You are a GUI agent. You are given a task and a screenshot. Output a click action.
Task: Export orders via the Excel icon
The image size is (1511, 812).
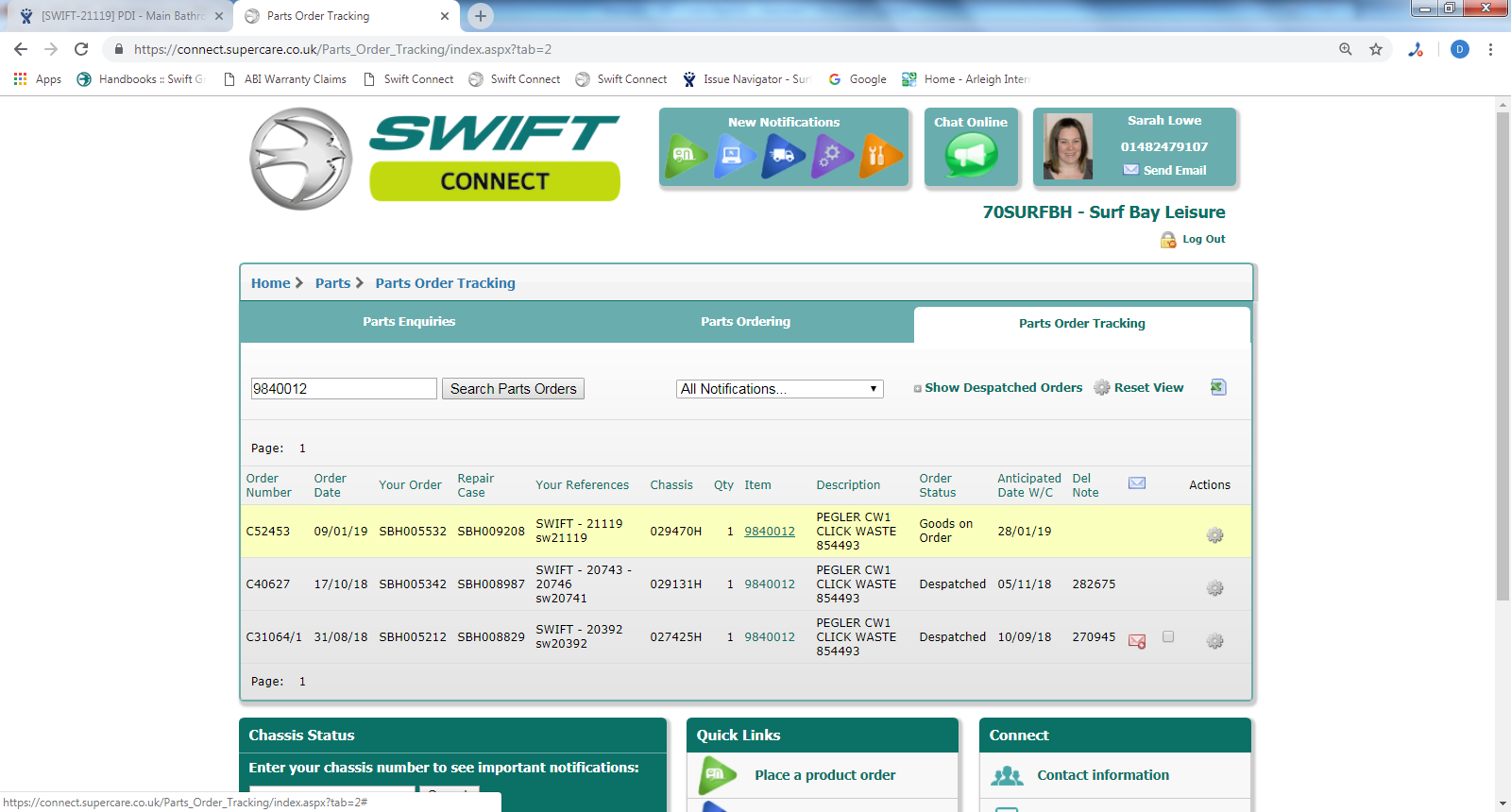click(1218, 387)
